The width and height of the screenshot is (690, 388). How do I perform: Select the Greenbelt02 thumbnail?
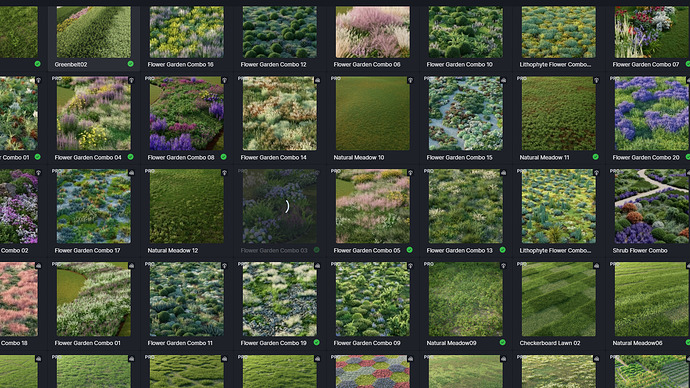point(94,32)
